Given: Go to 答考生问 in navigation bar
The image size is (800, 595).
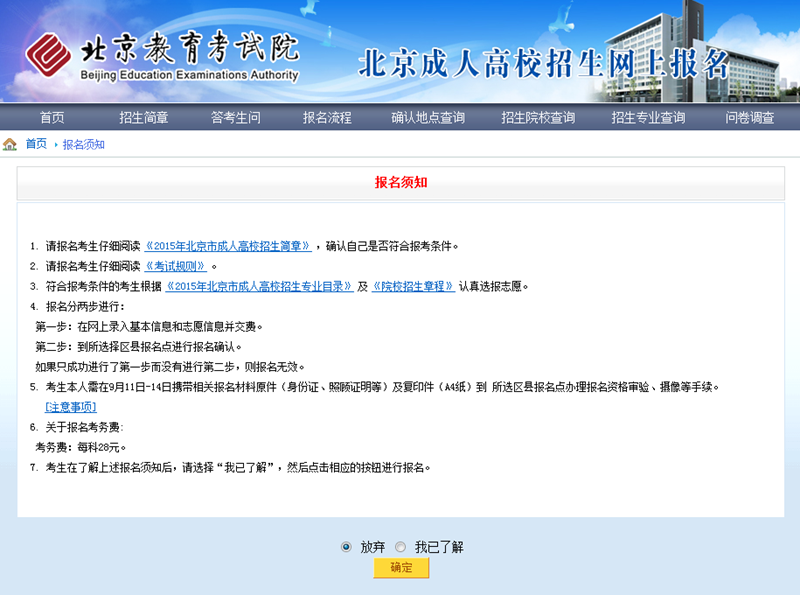Looking at the screenshot, I should click(235, 117).
